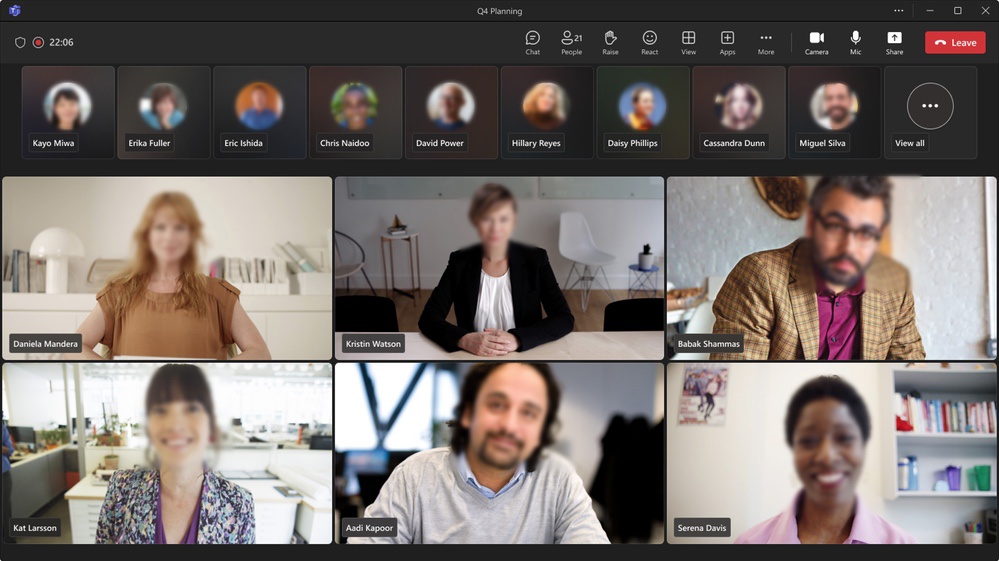Select Kayo Miwa's participant tile

point(68,112)
